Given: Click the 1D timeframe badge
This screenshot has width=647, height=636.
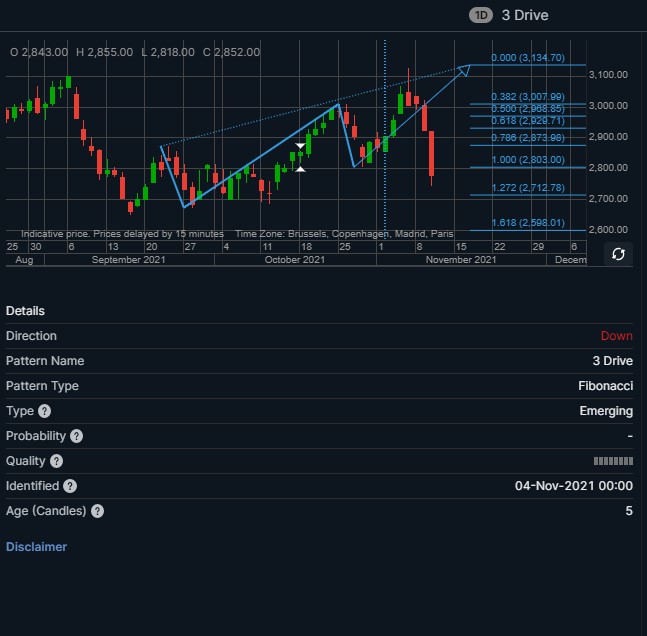Looking at the screenshot, I should pos(481,16).
